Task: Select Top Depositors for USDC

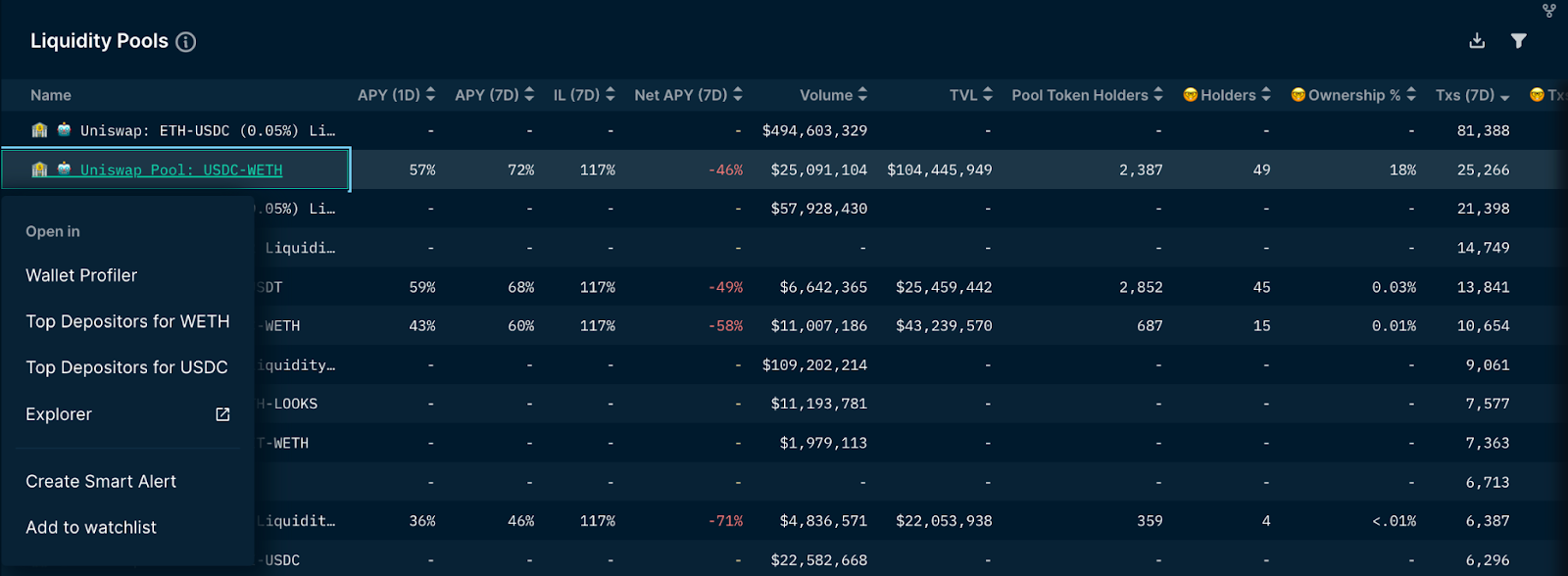Action: click(x=126, y=367)
